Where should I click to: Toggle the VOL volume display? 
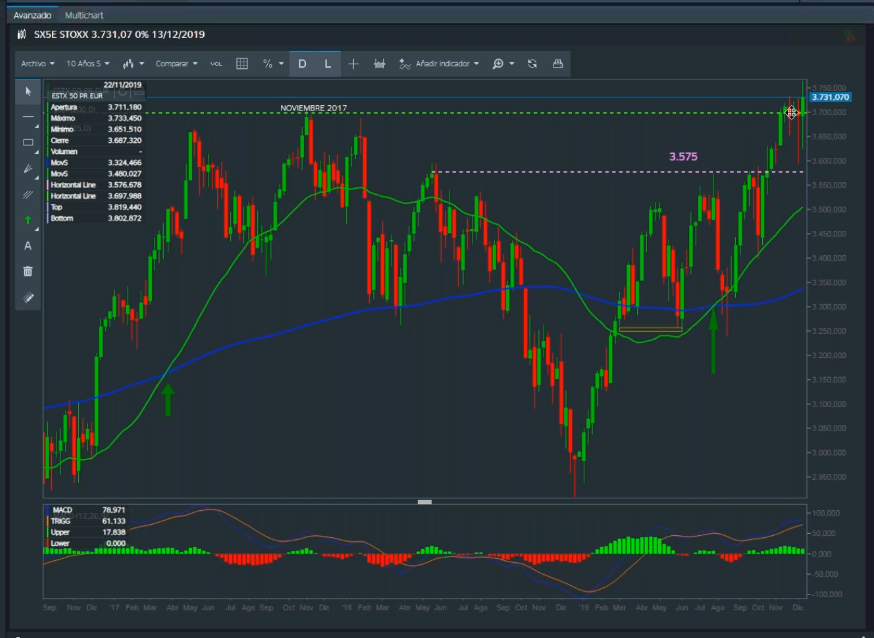point(216,63)
